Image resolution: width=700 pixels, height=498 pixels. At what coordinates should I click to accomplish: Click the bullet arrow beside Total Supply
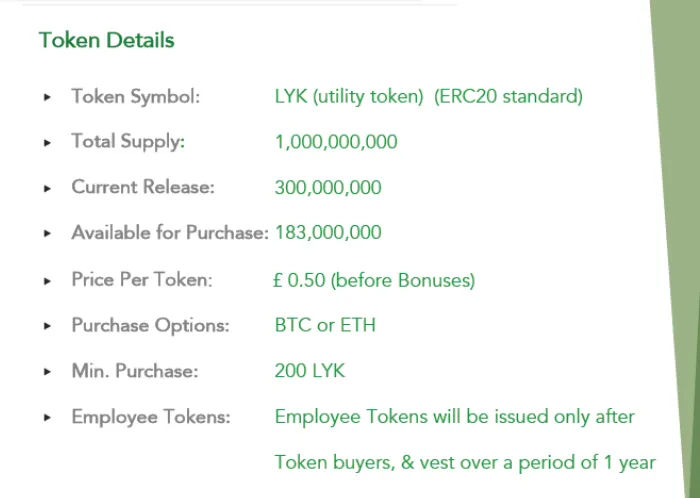47,143
